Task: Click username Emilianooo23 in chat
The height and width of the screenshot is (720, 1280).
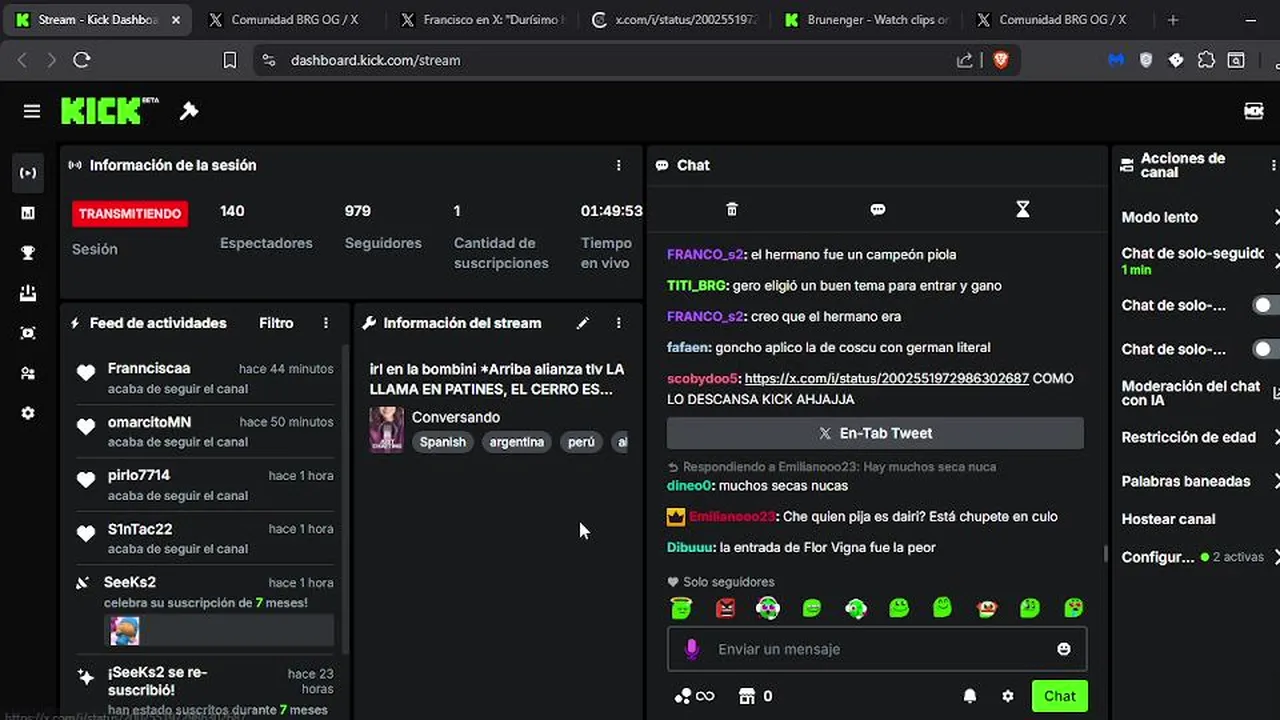Action: (x=732, y=516)
